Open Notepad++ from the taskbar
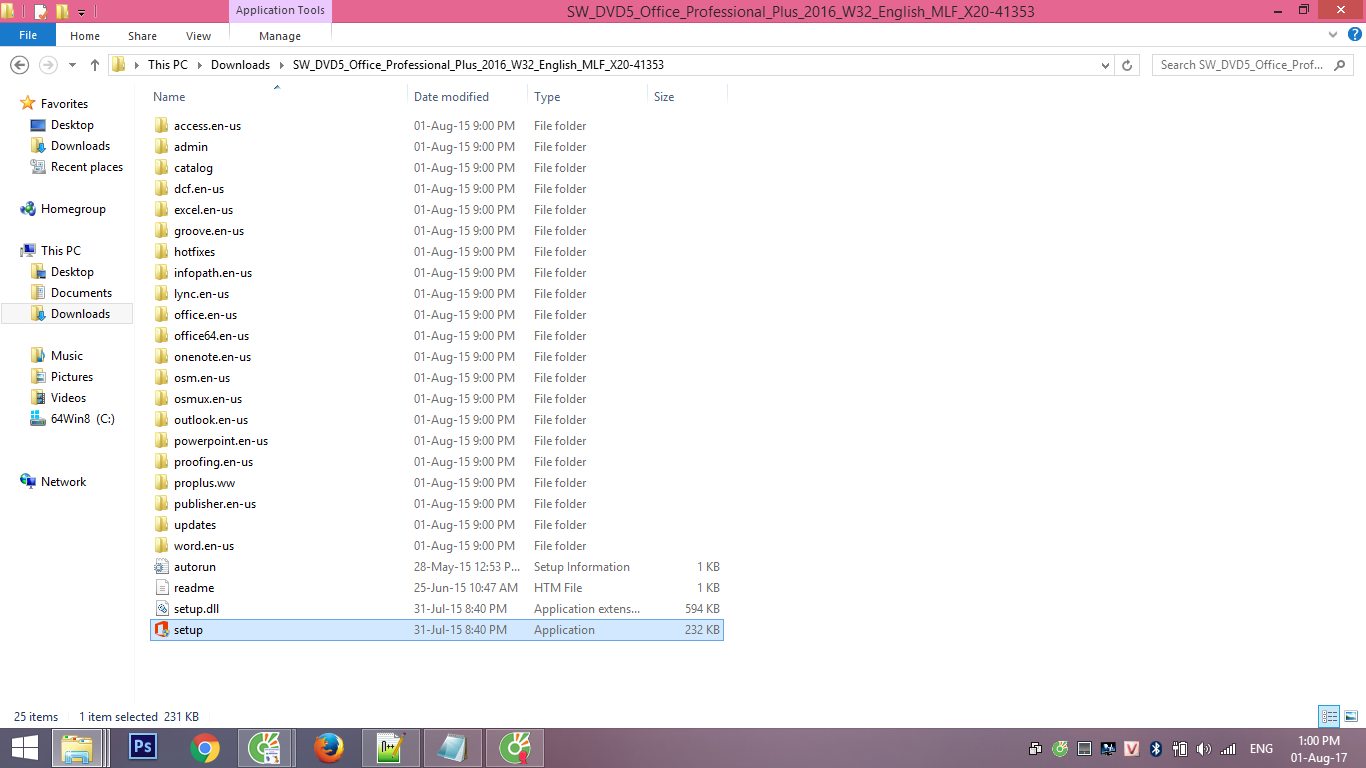 click(x=390, y=748)
